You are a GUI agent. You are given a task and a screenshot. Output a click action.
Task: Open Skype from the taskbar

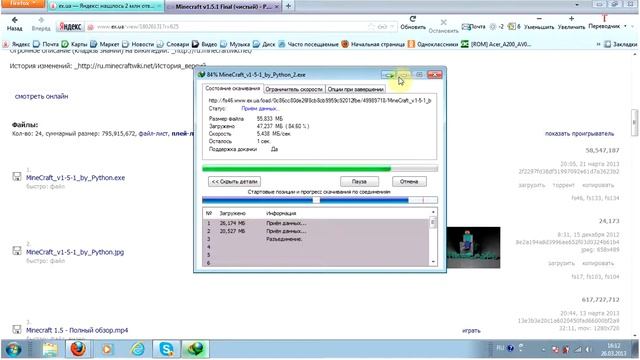[x=166, y=350]
